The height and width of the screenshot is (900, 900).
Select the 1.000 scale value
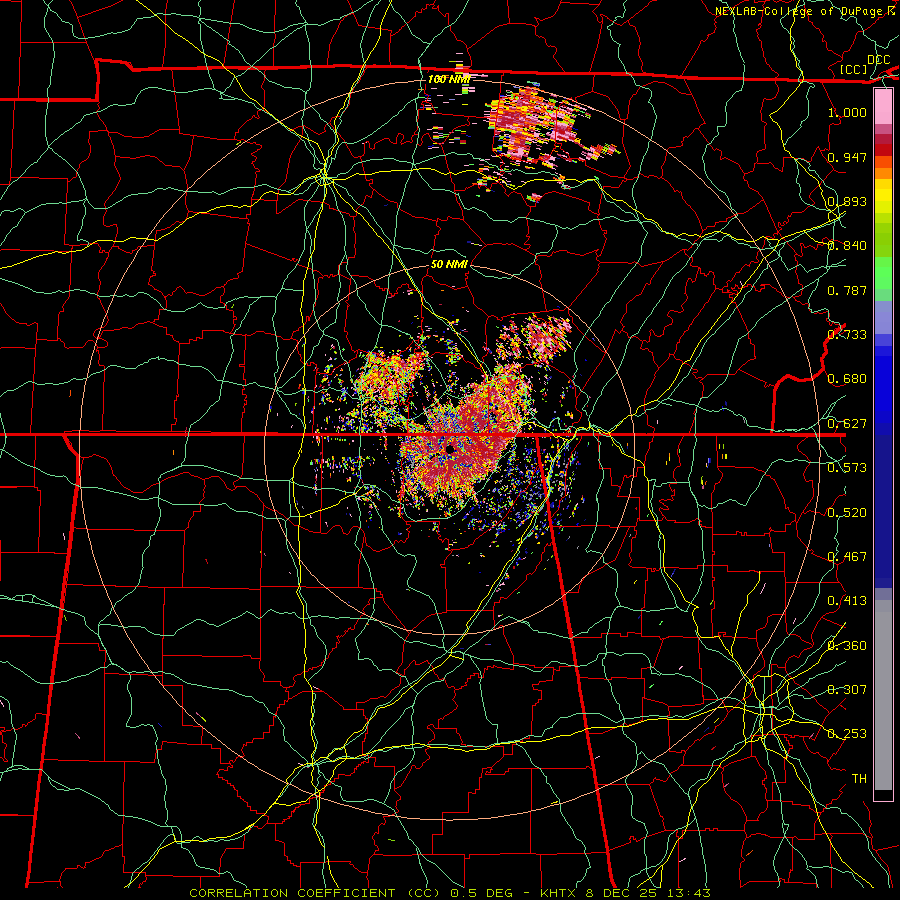pos(847,112)
